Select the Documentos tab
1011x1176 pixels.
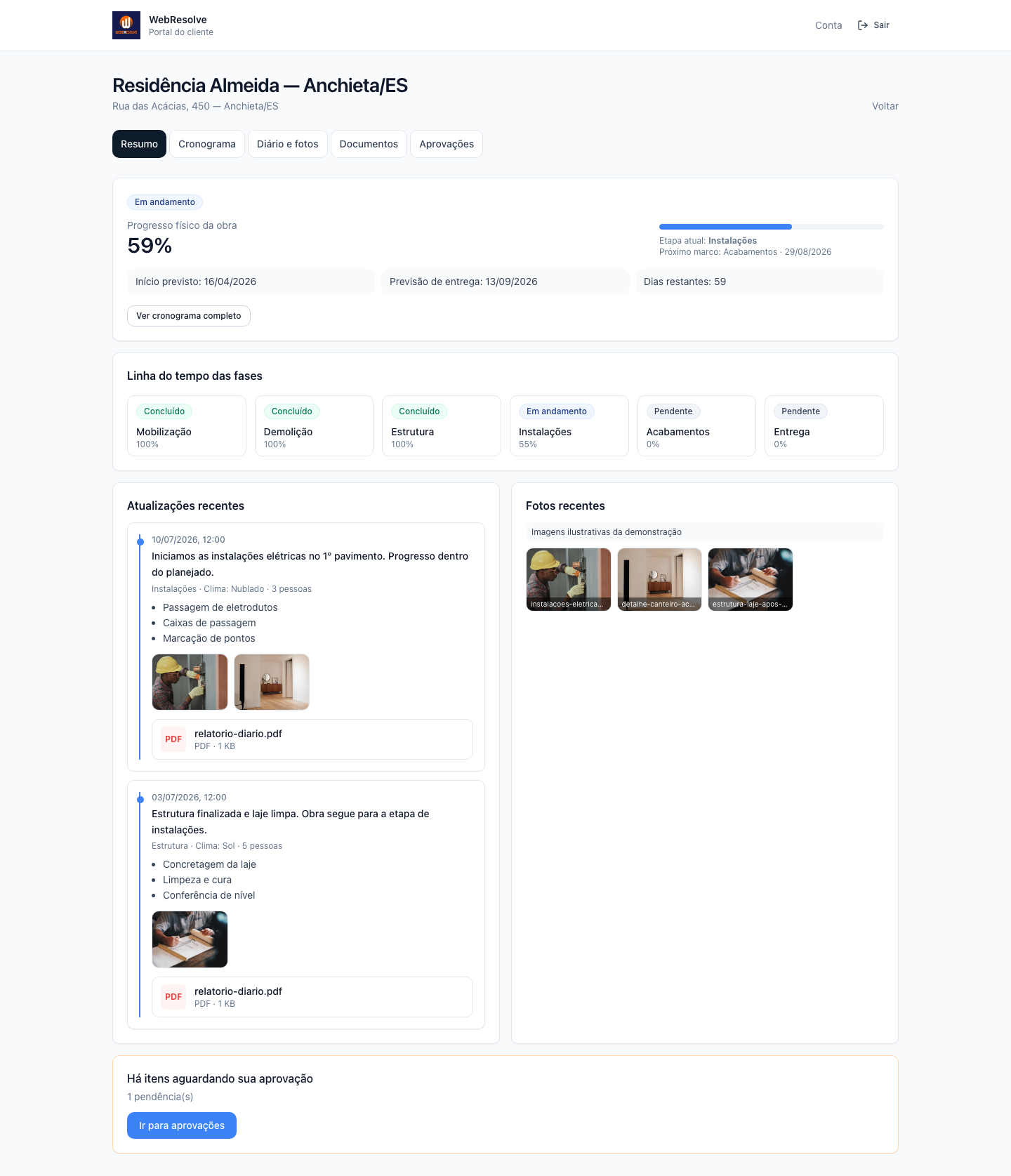(x=369, y=144)
